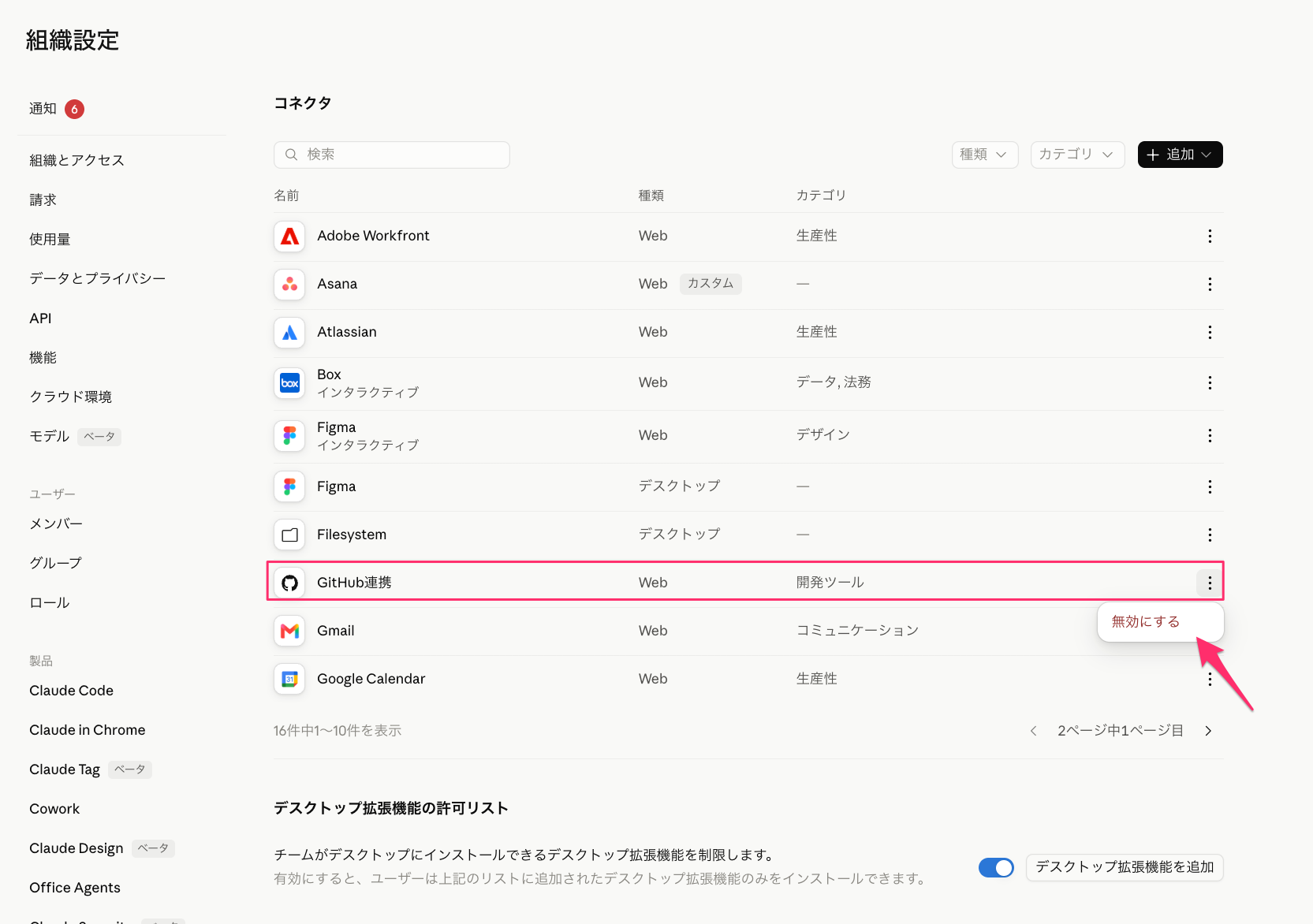Image resolution: width=1313 pixels, height=924 pixels.
Task: Click デスクトップ拡張機能を追加 button
Action: click(1125, 868)
